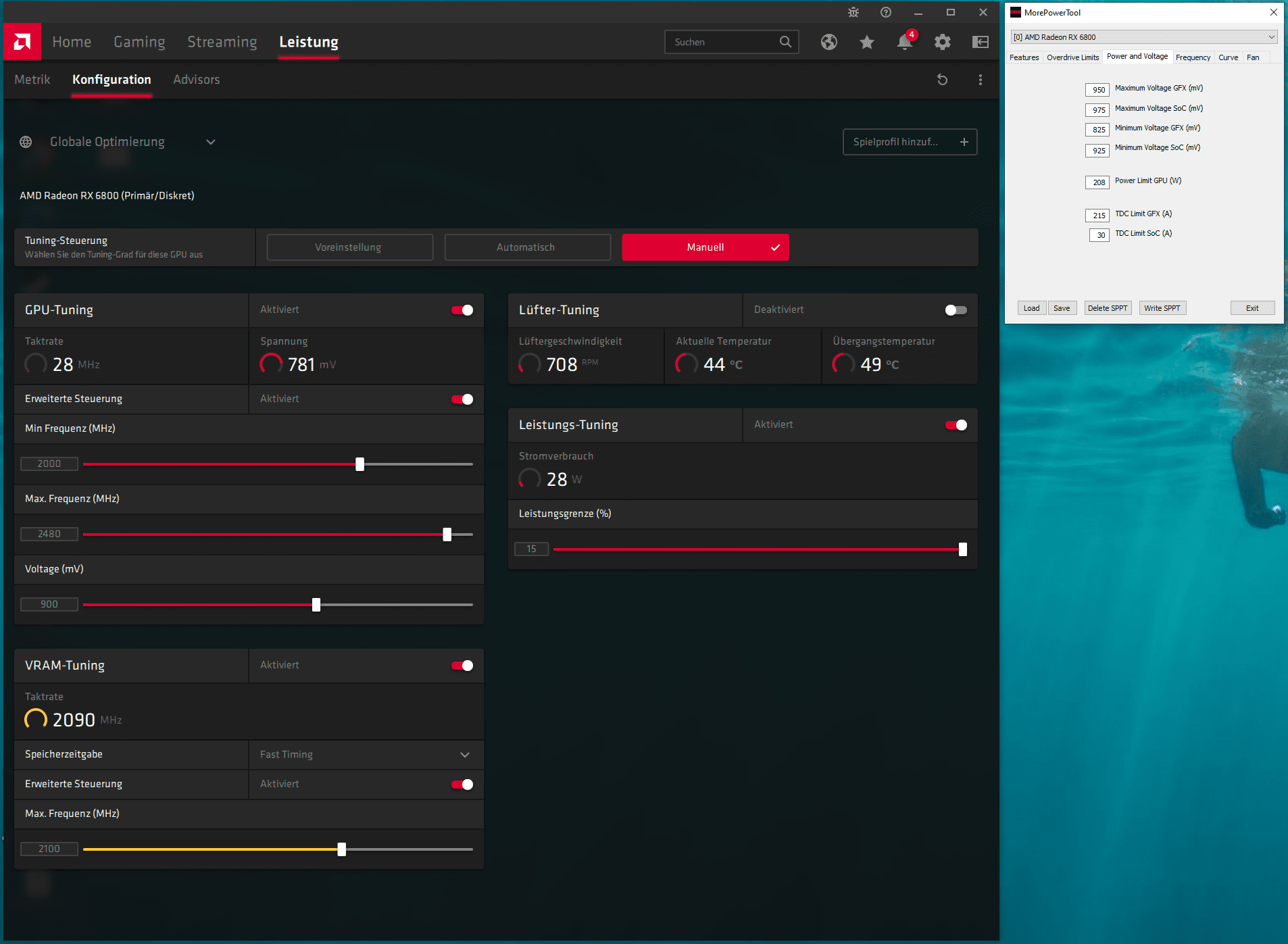The height and width of the screenshot is (944, 1288).
Task: Open MorePowerTool Features tab
Action: 1024,57
